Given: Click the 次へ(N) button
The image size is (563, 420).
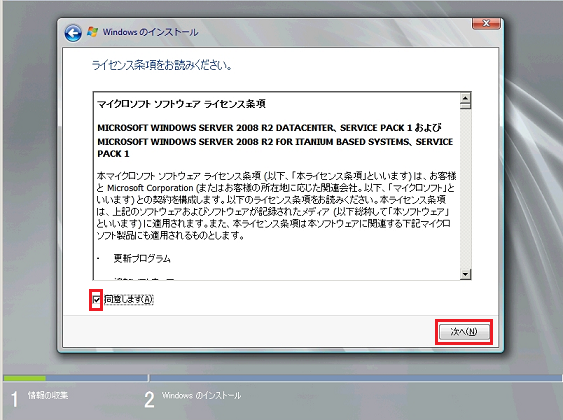Looking at the screenshot, I should (464, 332).
